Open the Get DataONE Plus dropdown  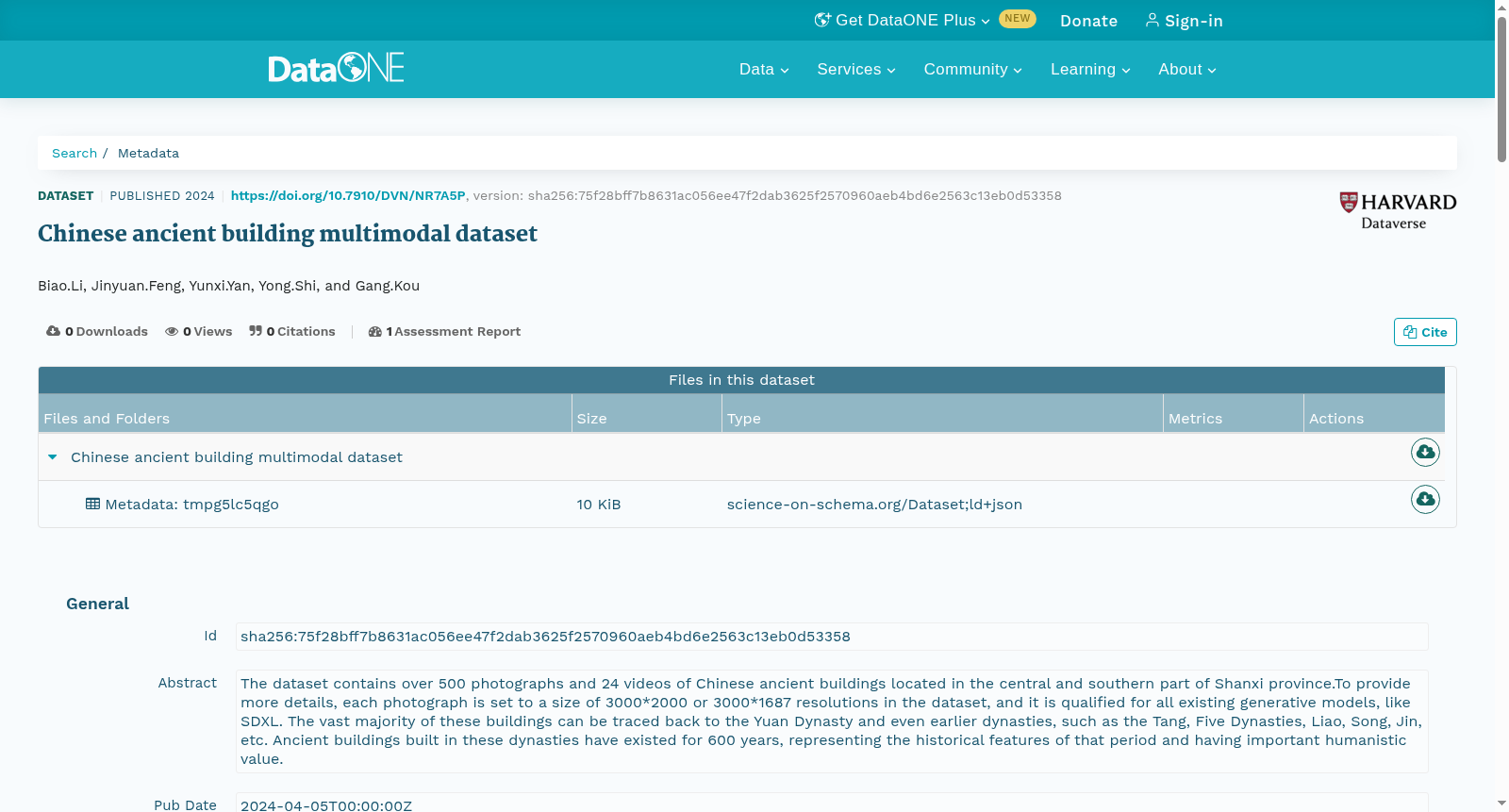point(903,20)
